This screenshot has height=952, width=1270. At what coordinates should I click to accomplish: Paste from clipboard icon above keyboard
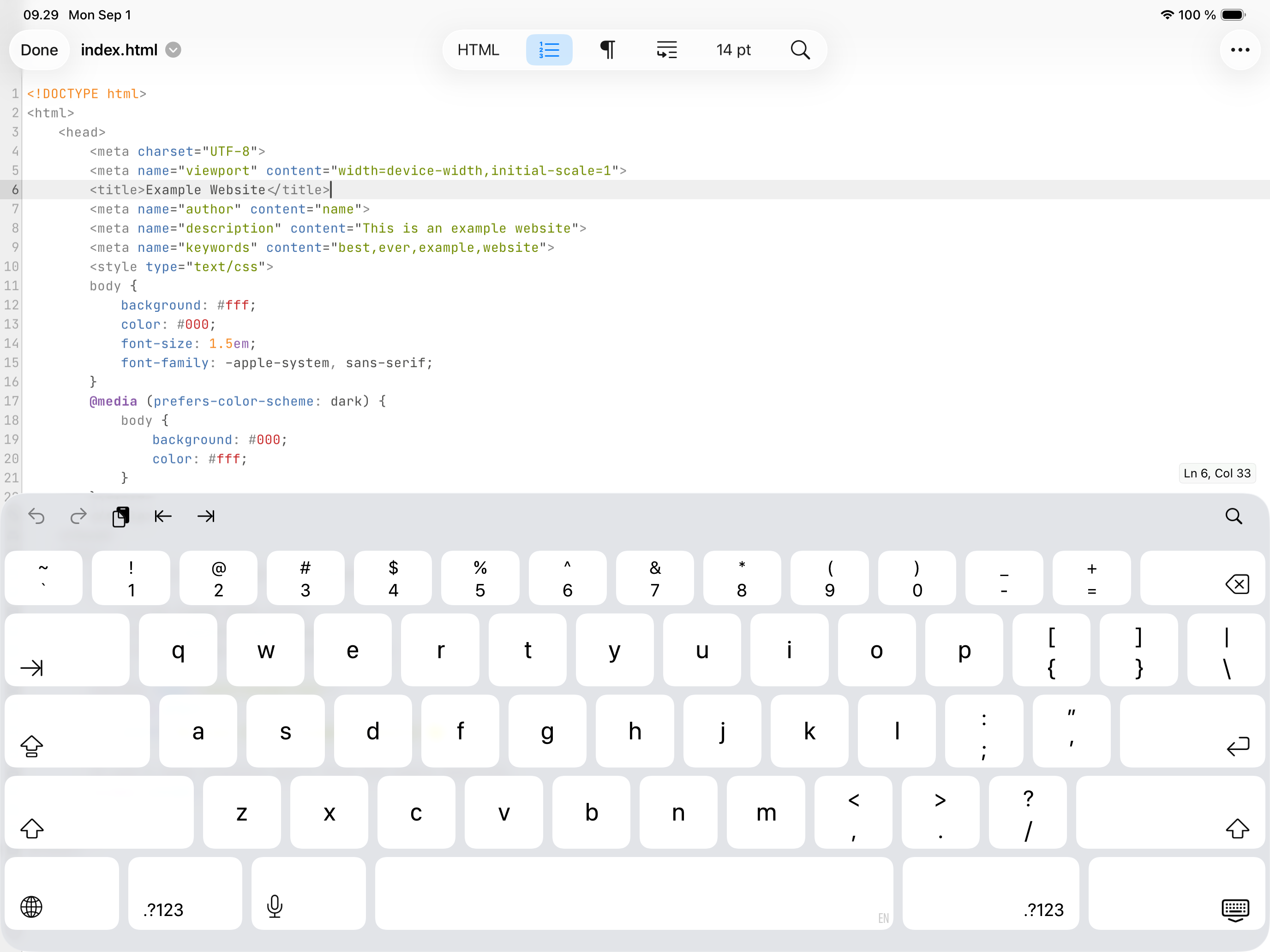120,517
